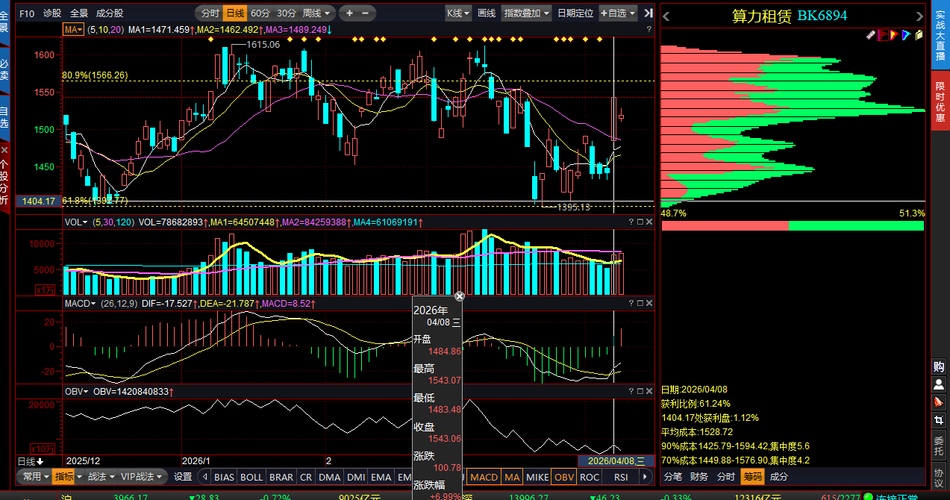Close the left sidebar tab with the small x
The width and height of the screenshot is (950, 500).
pyautogui.click(x=4, y=149)
